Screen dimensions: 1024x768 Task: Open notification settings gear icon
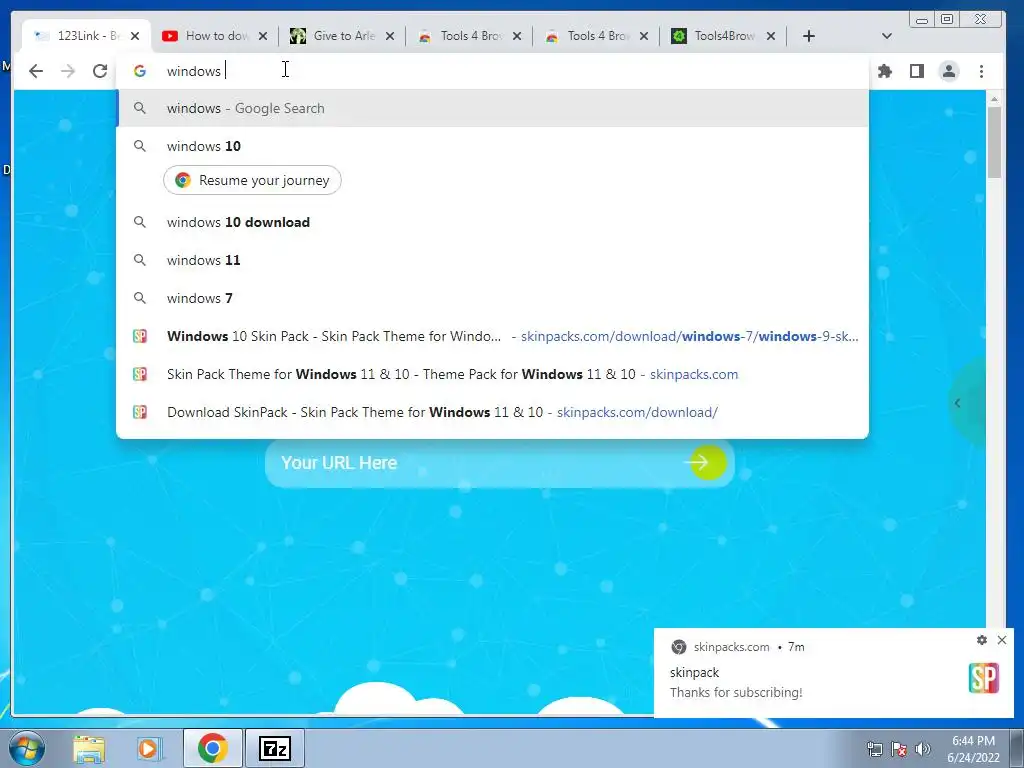pyautogui.click(x=982, y=640)
